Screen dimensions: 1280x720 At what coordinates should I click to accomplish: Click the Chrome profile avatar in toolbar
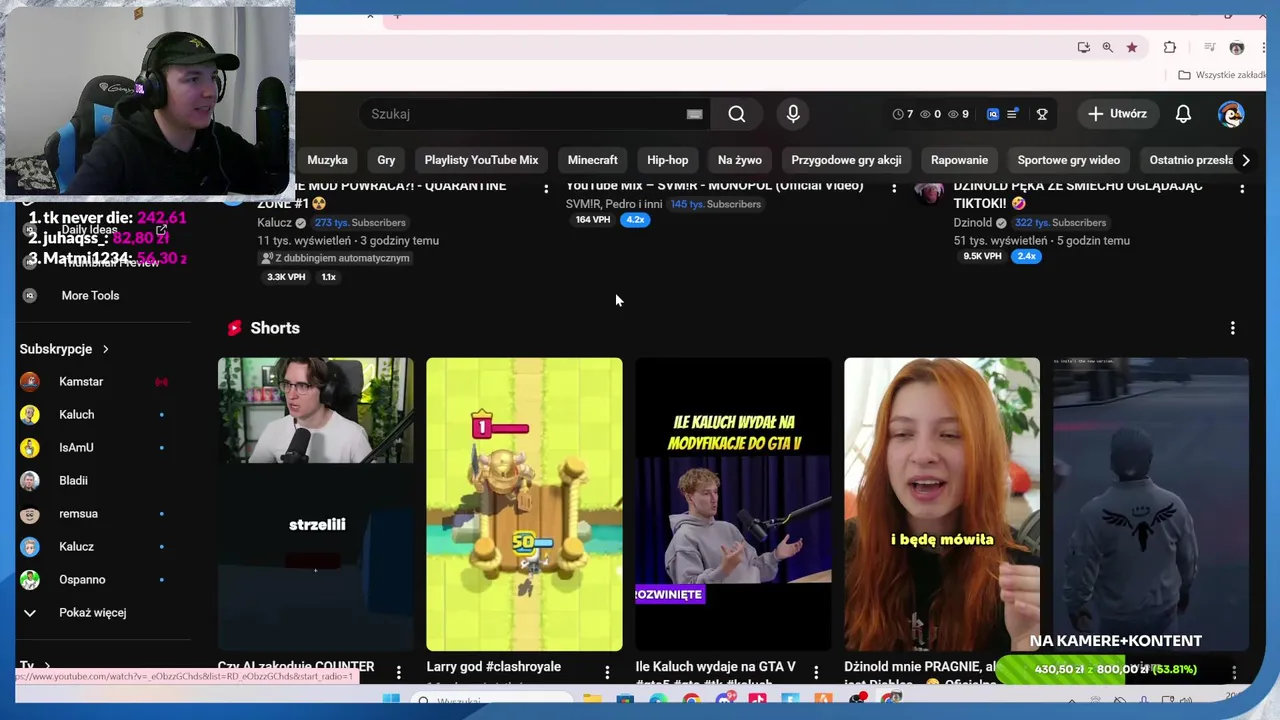pos(1237,47)
